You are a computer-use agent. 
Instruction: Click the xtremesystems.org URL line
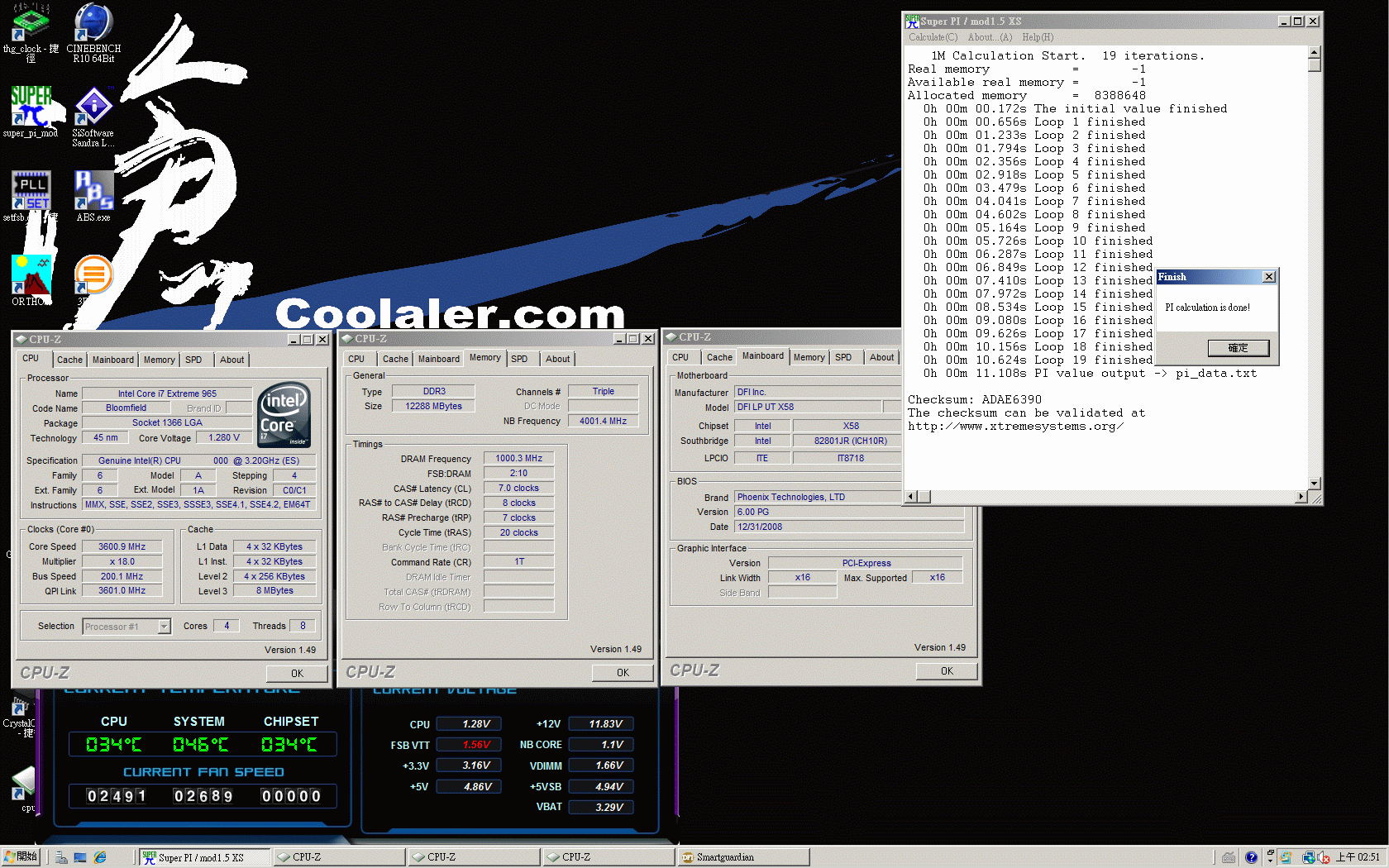click(1016, 426)
